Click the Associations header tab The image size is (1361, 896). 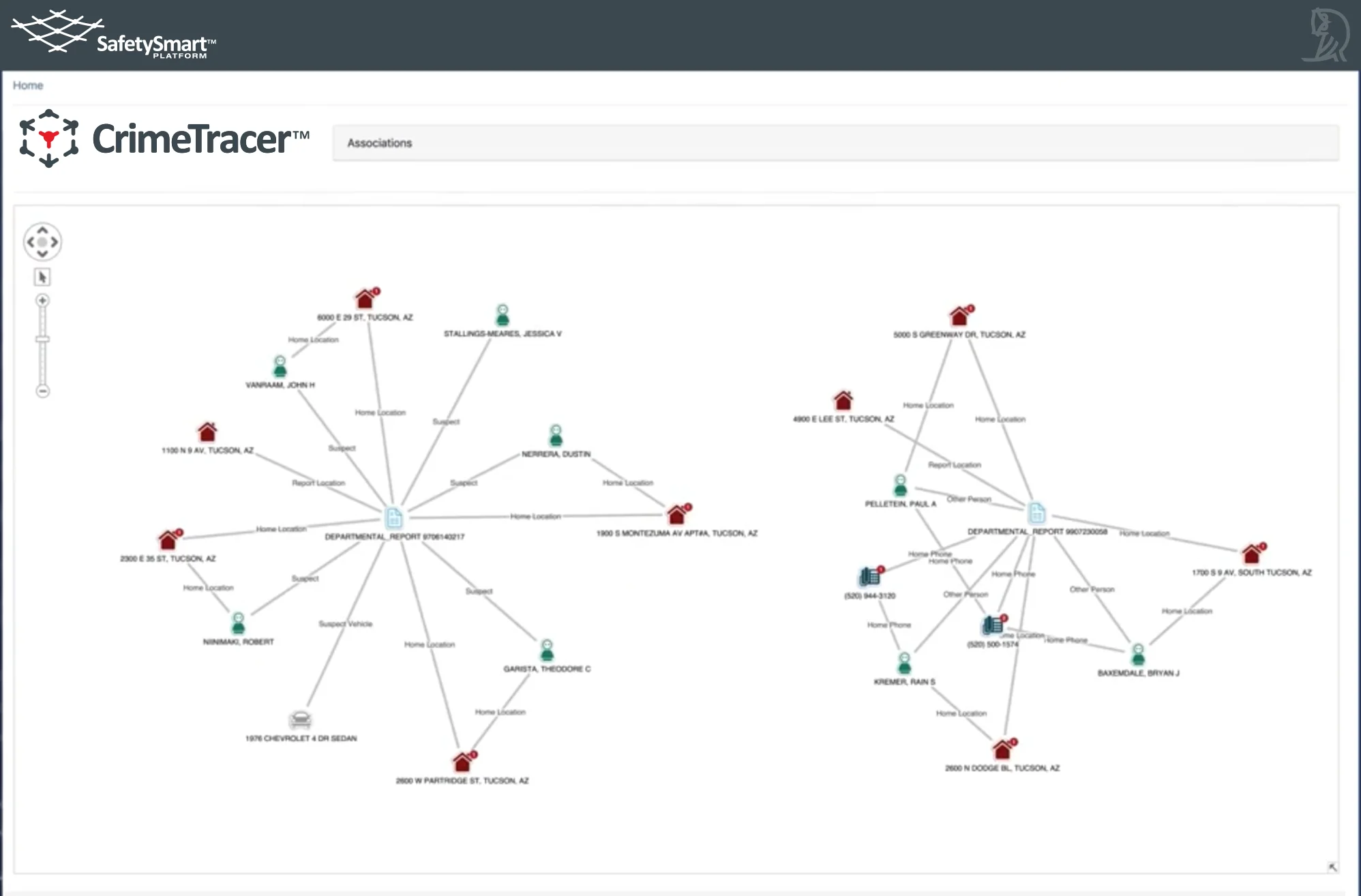click(379, 143)
